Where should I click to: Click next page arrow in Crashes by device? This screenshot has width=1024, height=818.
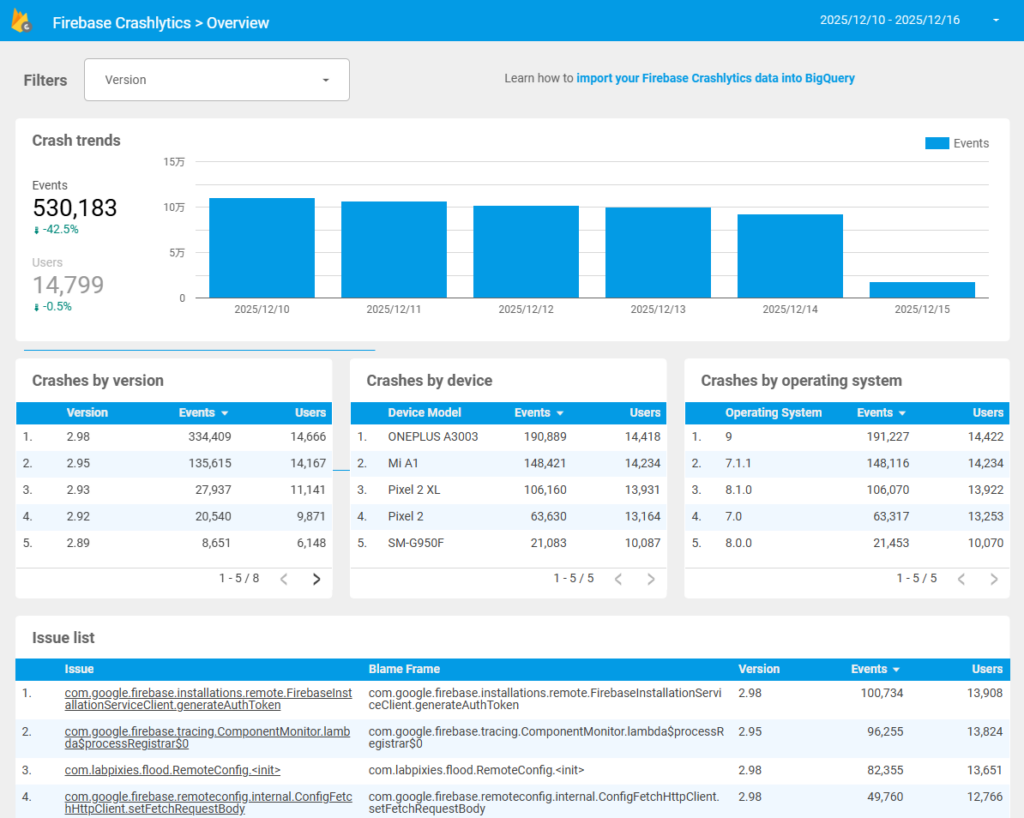(651, 579)
